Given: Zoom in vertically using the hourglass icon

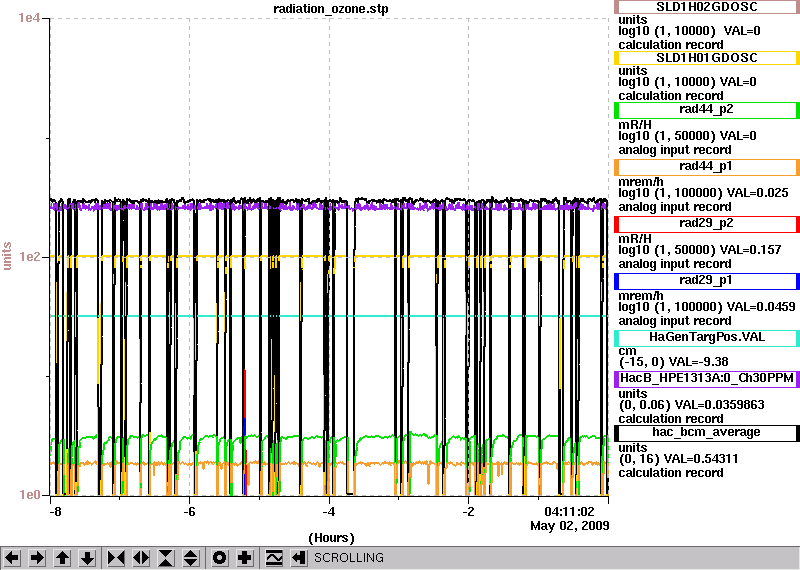Looking at the screenshot, I should [x=166, y=558].
